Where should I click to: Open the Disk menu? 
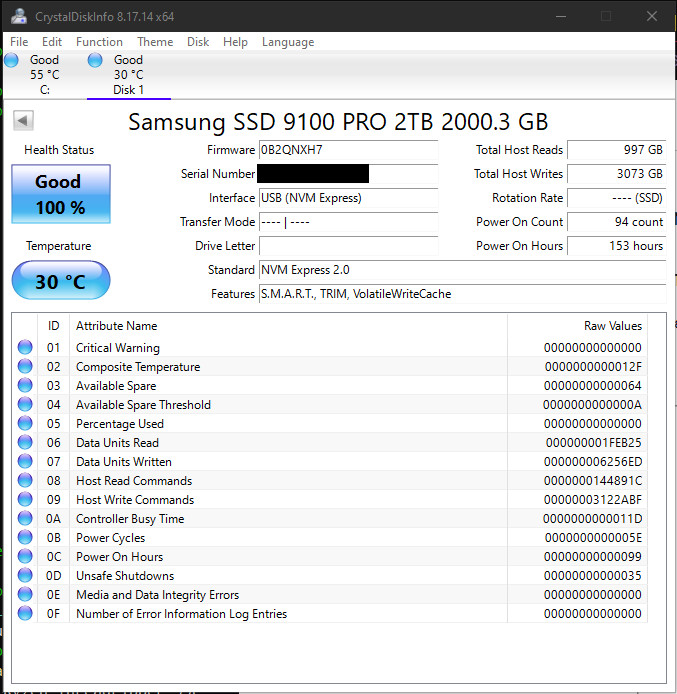click(x=198, y=42)
